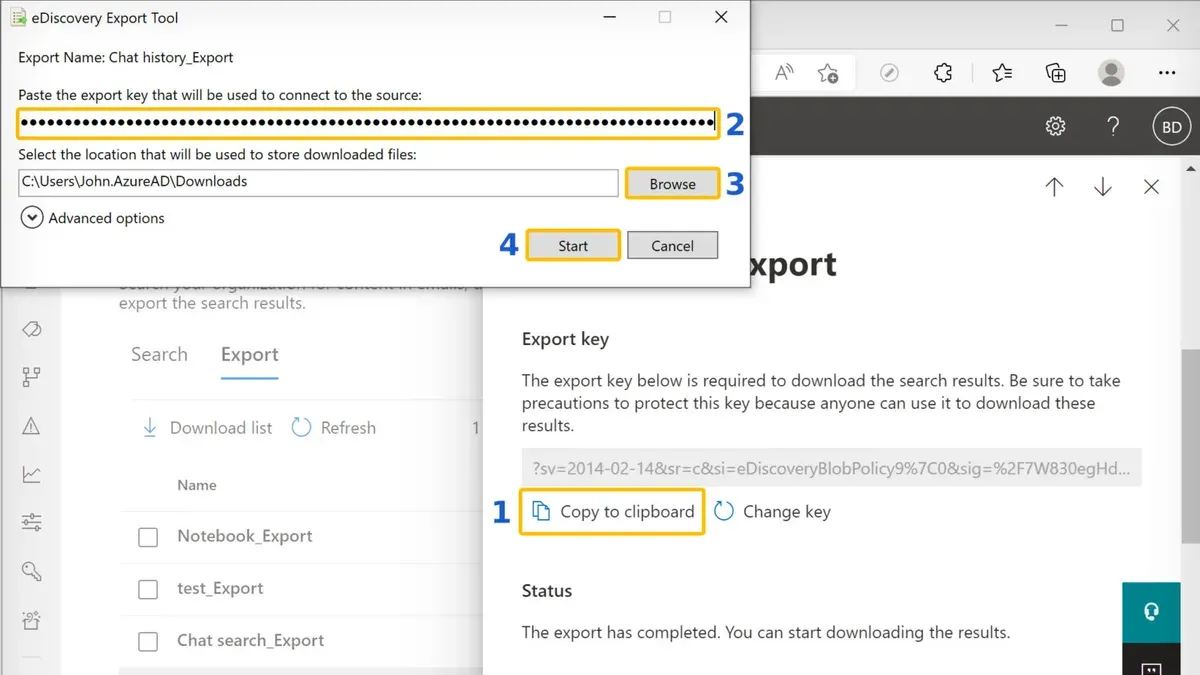Screen dimensions: 1200x675
Task: Open Notebook_Export entry
Action: point(245,536)
